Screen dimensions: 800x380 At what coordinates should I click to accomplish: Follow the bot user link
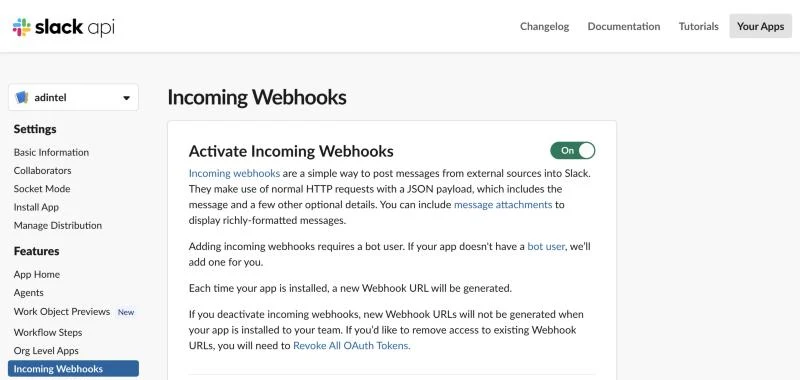pos(546,246)
